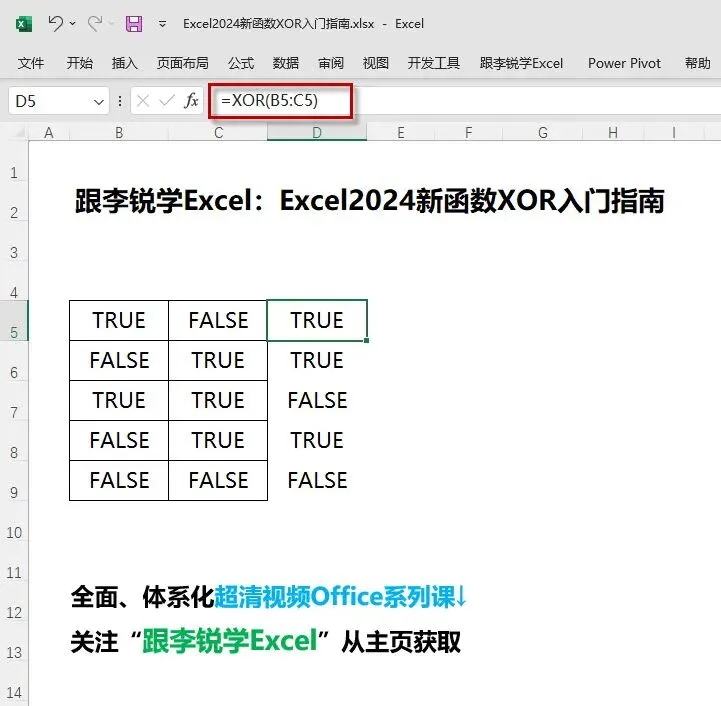Select column E header
This screenshot has height=706, width=721.
[401, 133]
